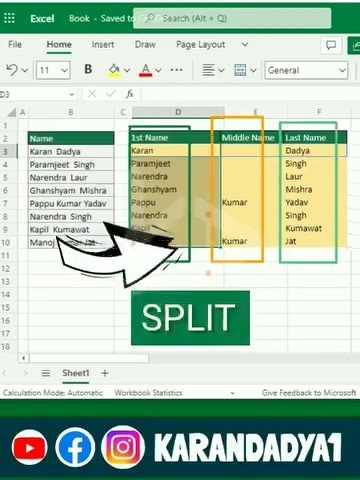Viewport: 360px width, 480px height.
Task: Open the Comments speech bubble icon
Action: 331,45
